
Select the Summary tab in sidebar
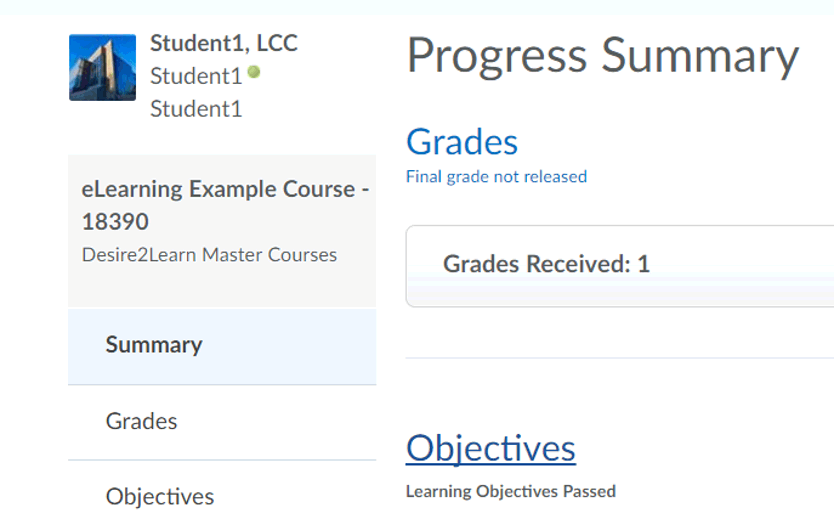coord(154,345)
